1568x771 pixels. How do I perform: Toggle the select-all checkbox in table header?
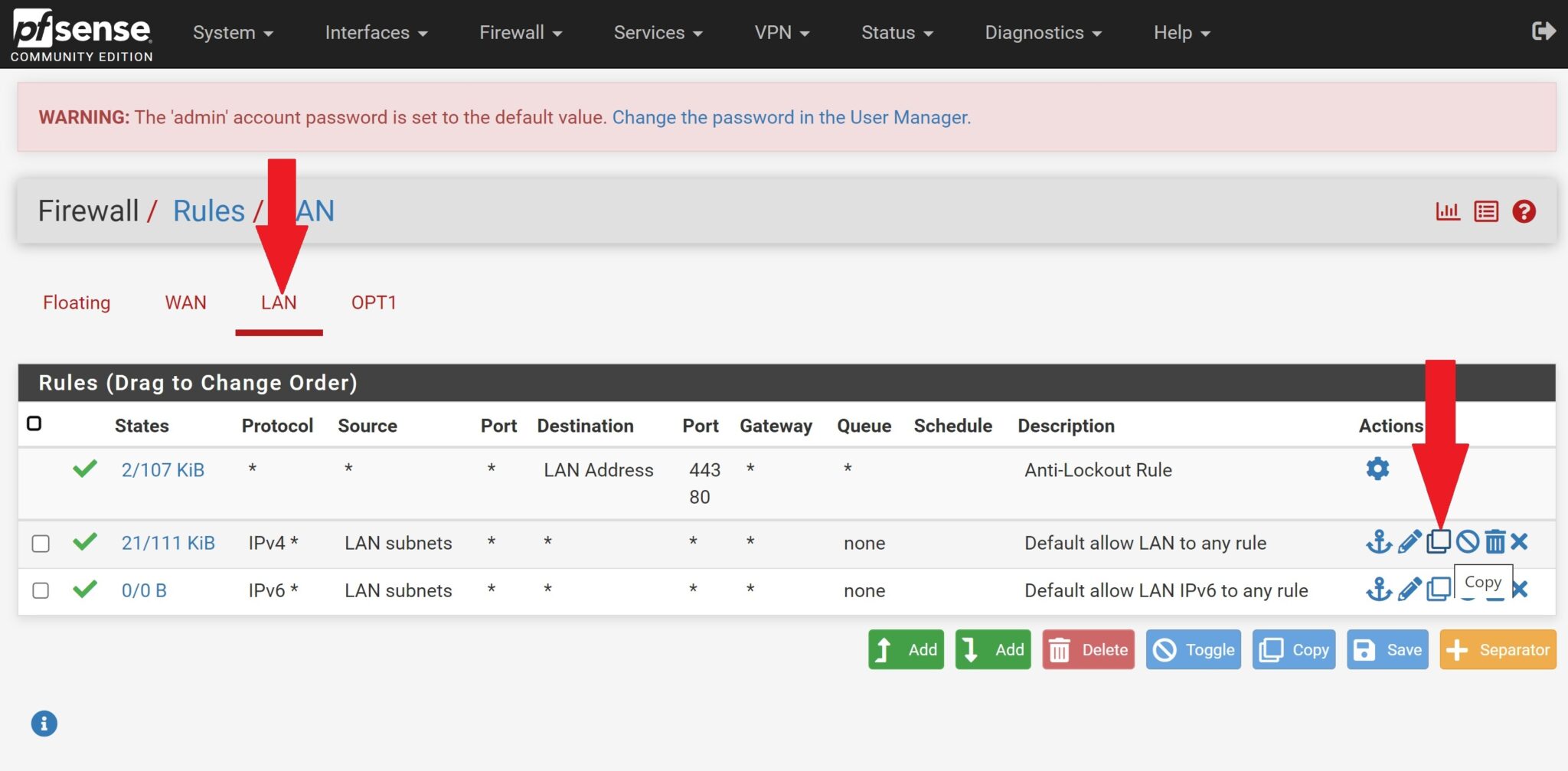click(34, 422)
